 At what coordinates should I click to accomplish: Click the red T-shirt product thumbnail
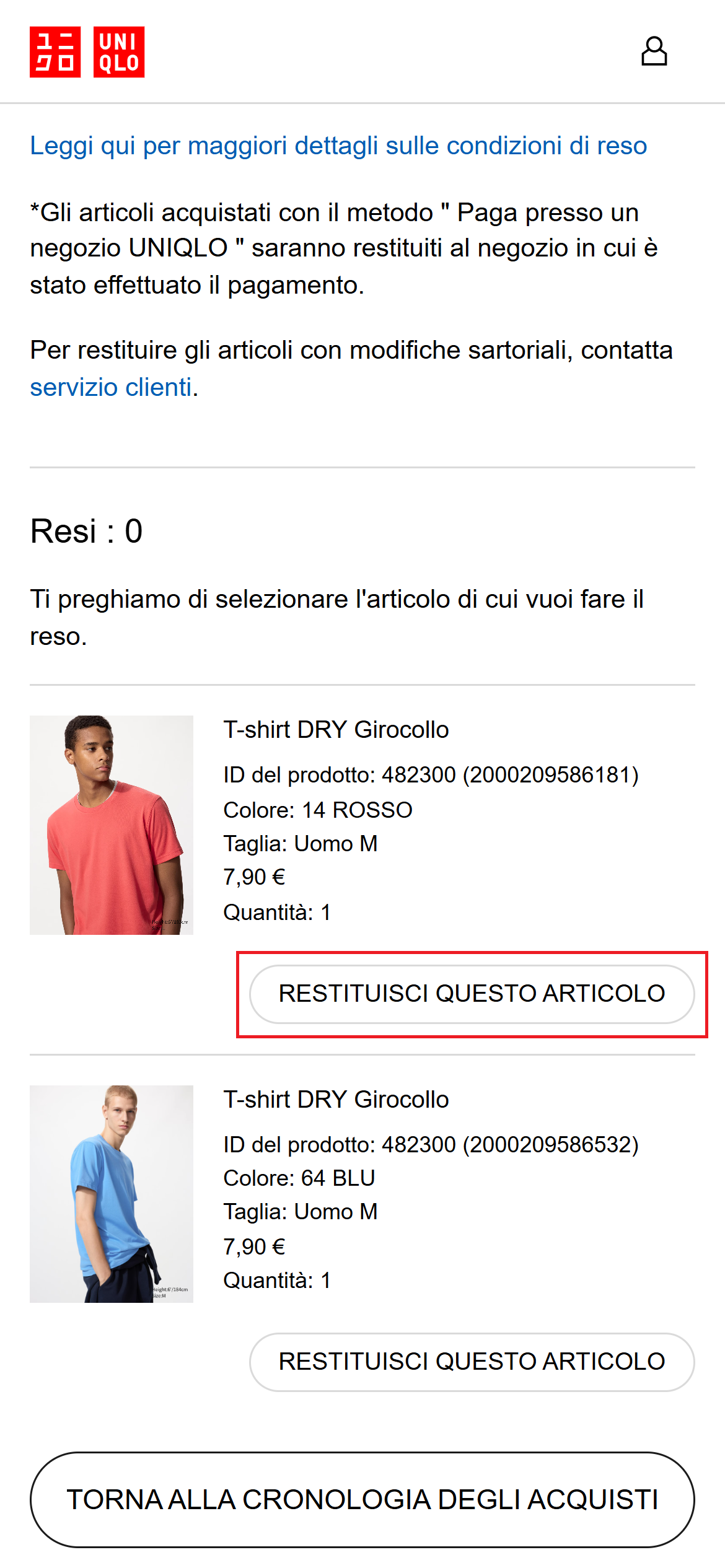tap(112, 825)
